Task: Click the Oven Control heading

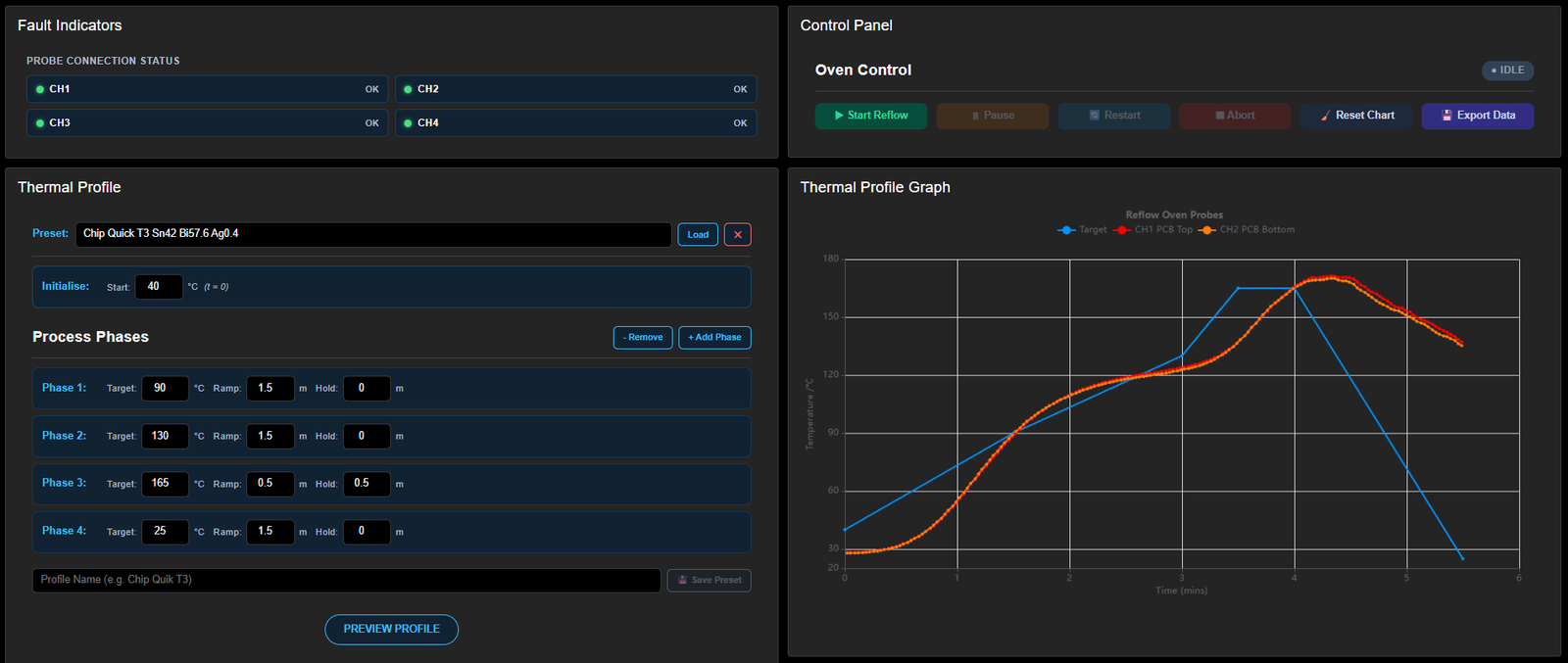Action: [863, 71]
